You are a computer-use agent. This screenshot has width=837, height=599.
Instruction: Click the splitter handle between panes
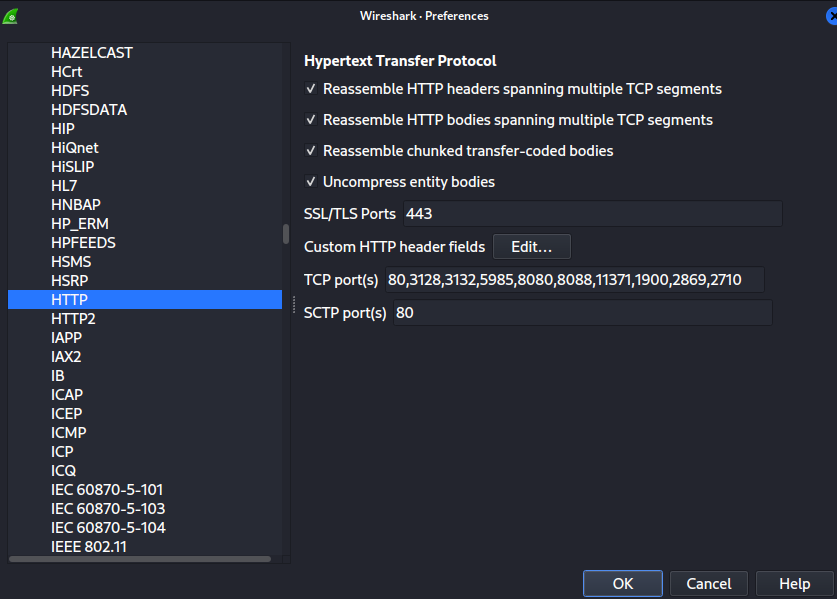tap(294, 303)
